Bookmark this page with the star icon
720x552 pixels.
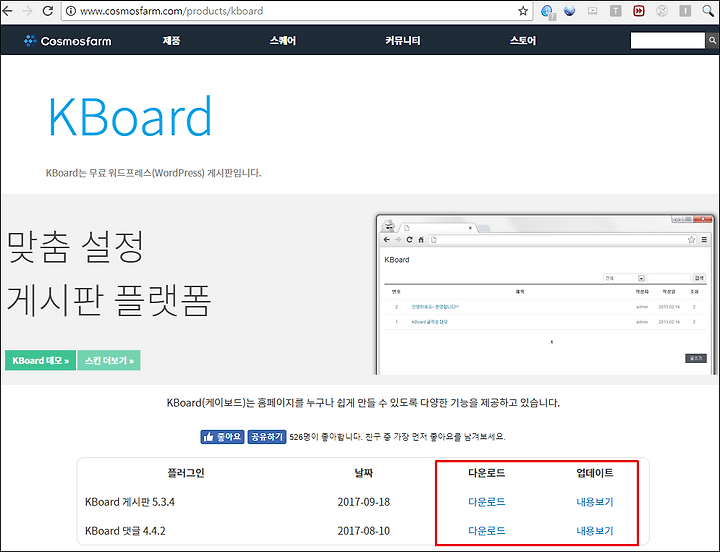(523, 11)
